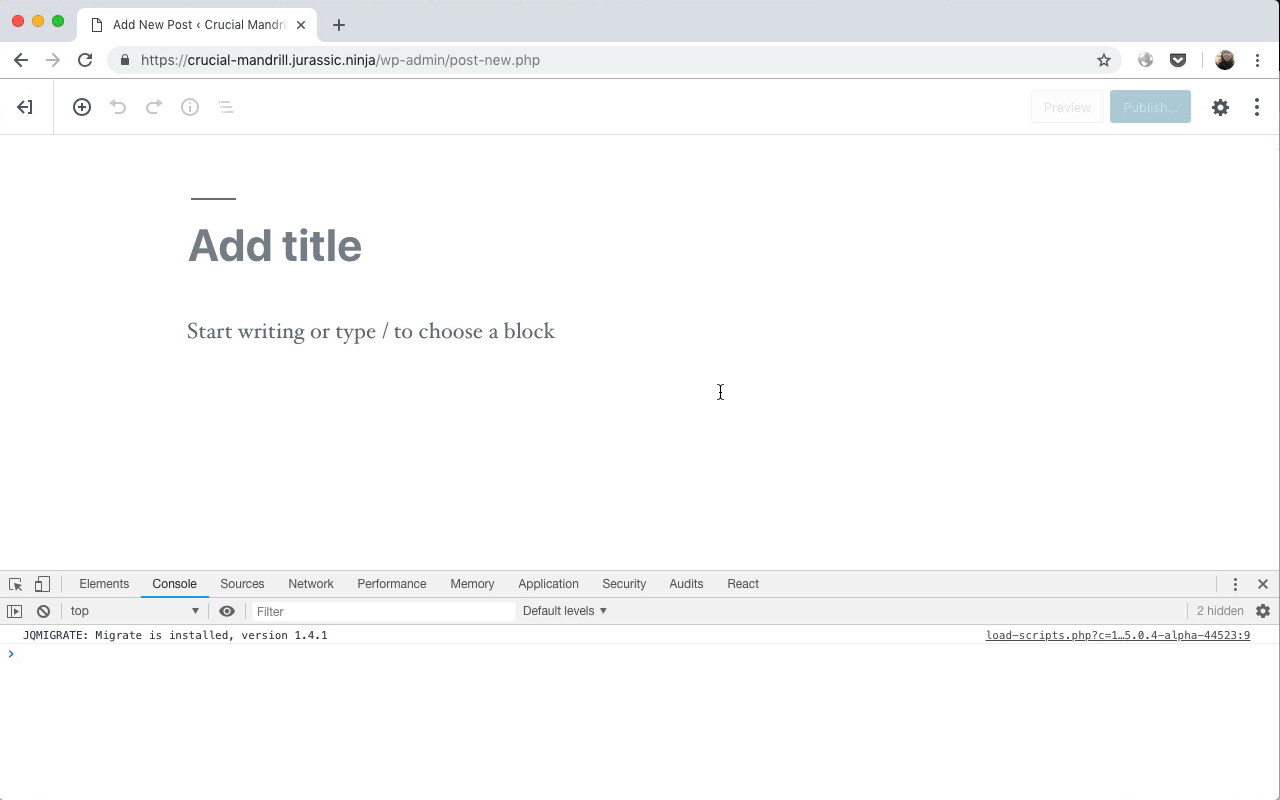Image resolution: width=1280 pixels, height=800 pixels.
Task: Go to the Memory tab
Action: point(472,584)
